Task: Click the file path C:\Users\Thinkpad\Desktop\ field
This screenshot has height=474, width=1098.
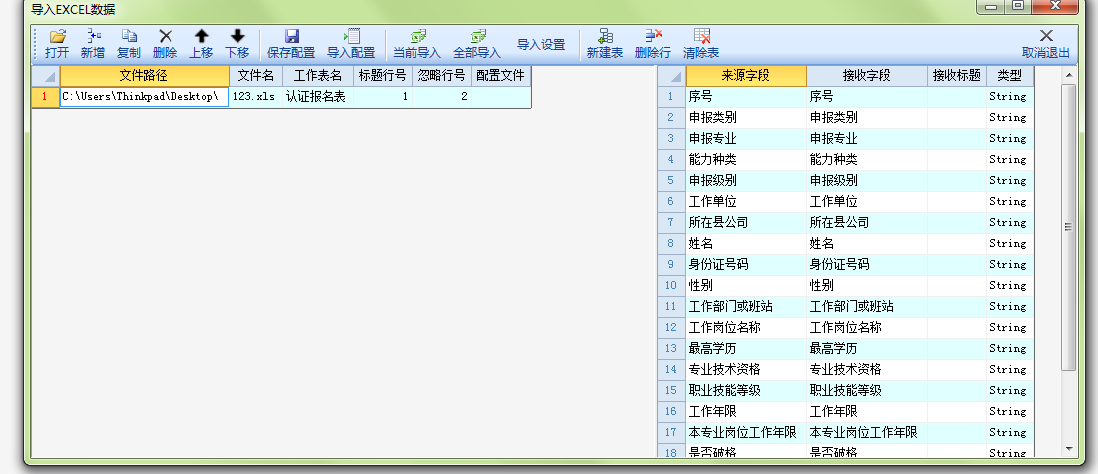Action: click(145, 97)
